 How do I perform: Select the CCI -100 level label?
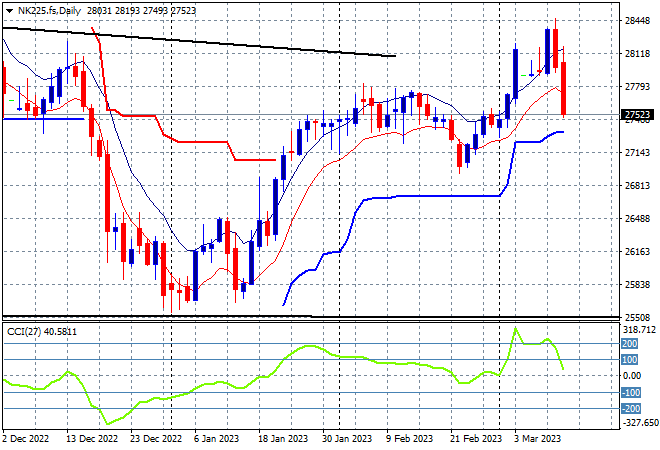(x=631, y=393)
